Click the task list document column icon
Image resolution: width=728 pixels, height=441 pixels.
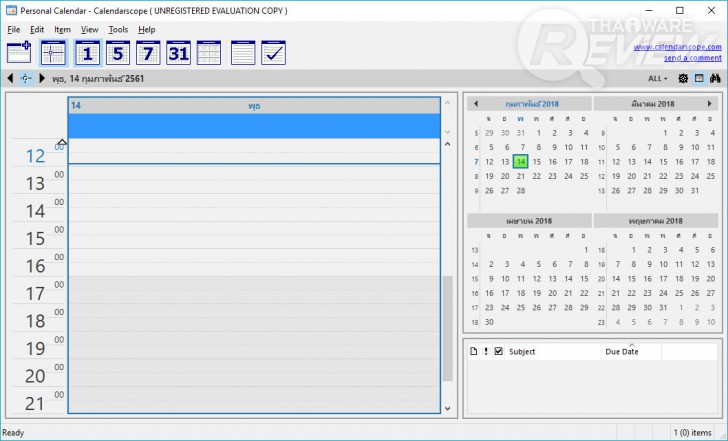pyautogui.click(x=474, y=351)
